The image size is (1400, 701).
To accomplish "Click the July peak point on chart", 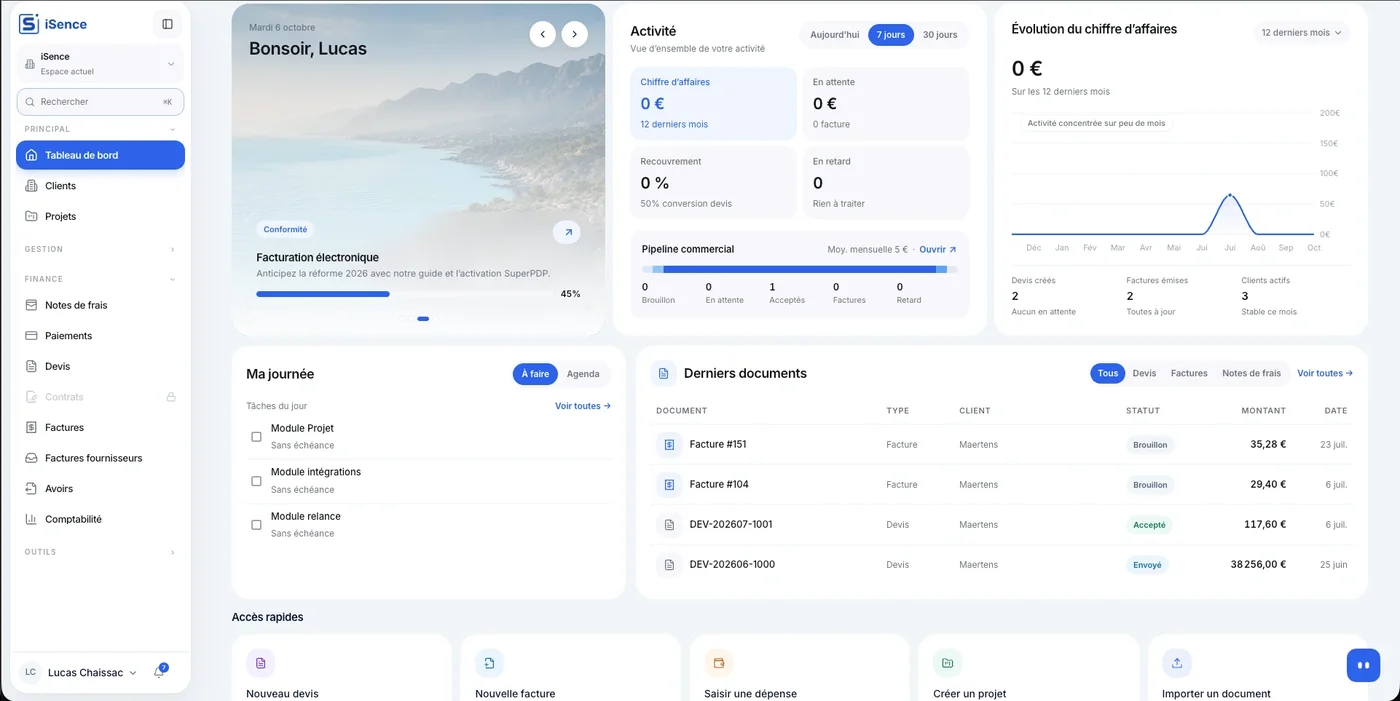I will point(1229,195).
